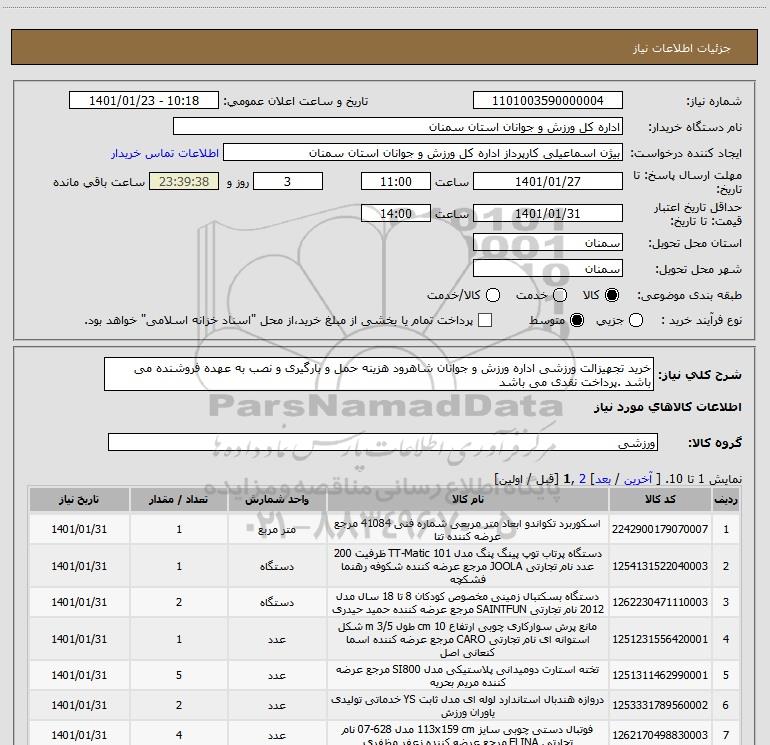Click the استان محل تحویل field
This screenshot has height=745, width=770.
click(x=548, y=243)
